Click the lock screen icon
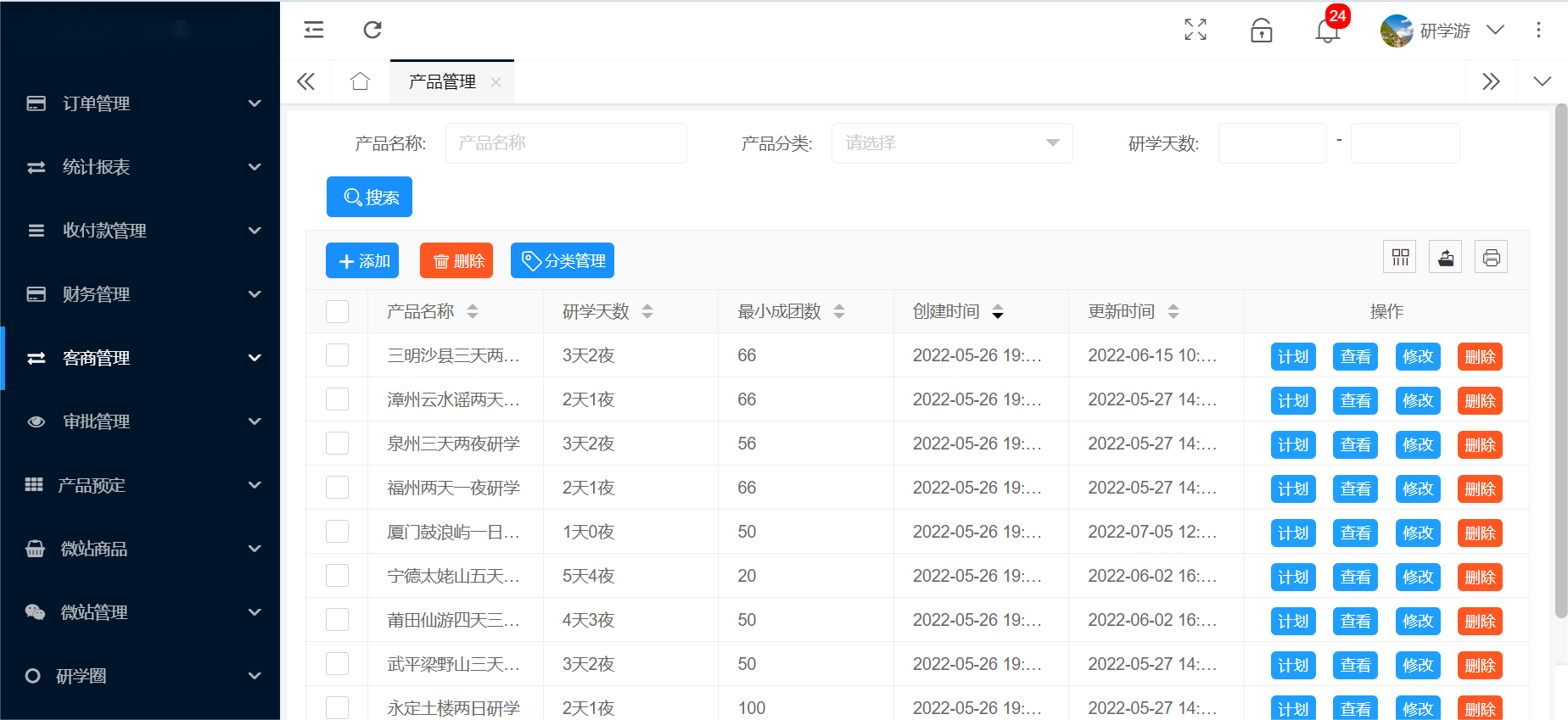Screen dimensions: 1568x720 [1262, 30]
